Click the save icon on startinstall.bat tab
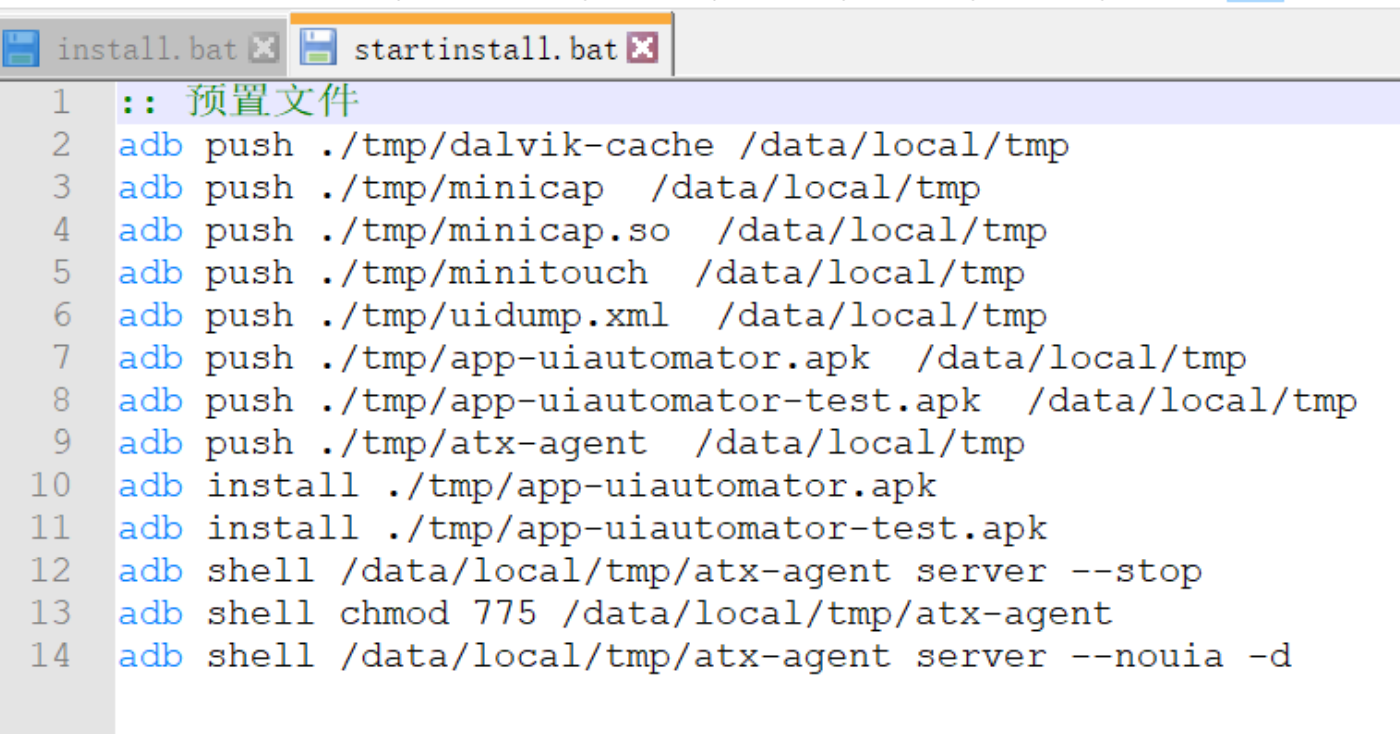 point(319,47)
